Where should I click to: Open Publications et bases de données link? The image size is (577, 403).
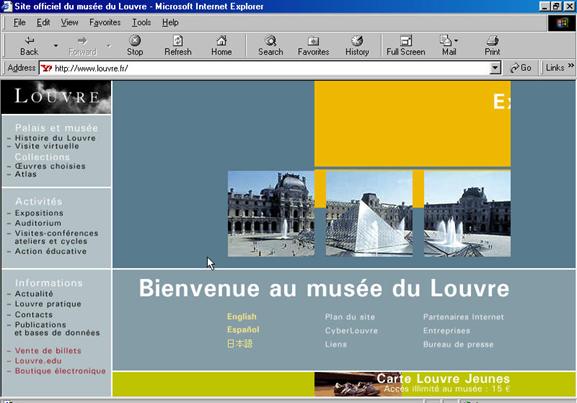57,329
